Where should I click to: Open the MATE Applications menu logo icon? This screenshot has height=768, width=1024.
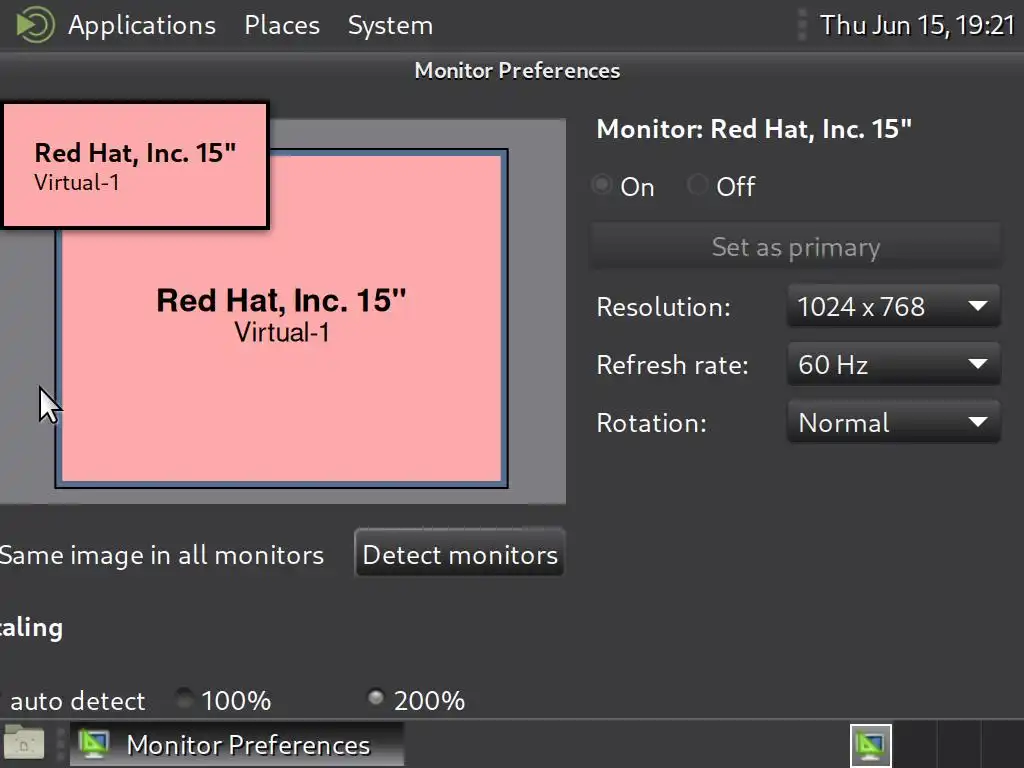click(x=35, y=25)
